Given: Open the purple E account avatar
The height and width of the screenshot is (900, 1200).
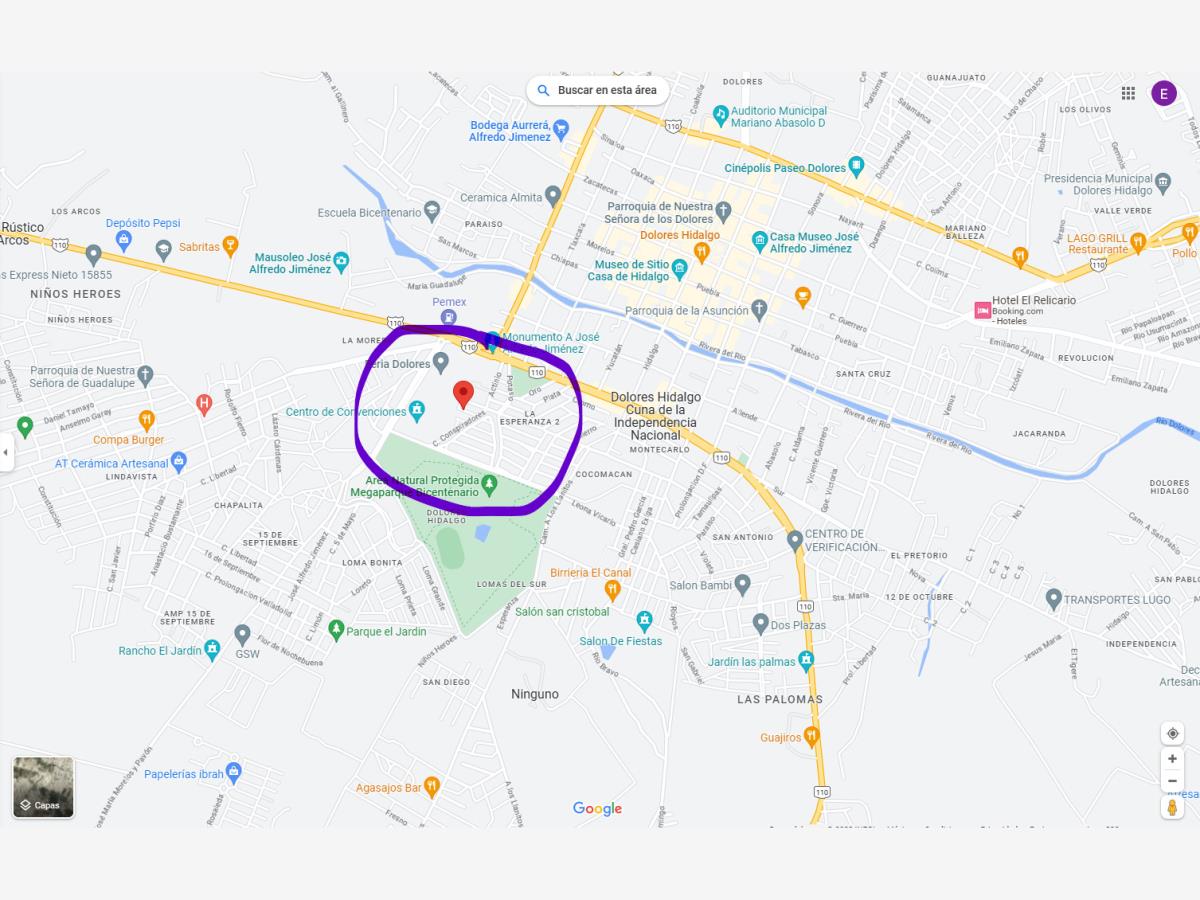Looking at the screenshot, I should pos(1163,93).
